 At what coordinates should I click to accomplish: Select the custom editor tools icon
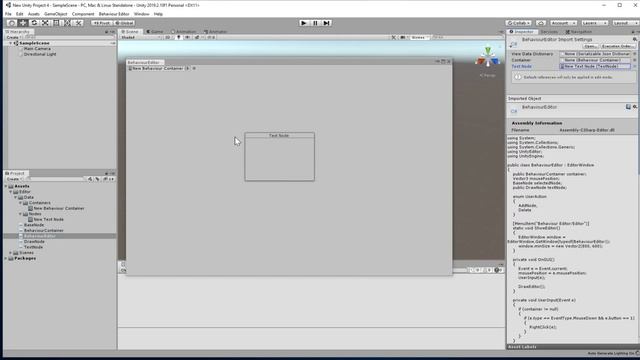point(79,23)
